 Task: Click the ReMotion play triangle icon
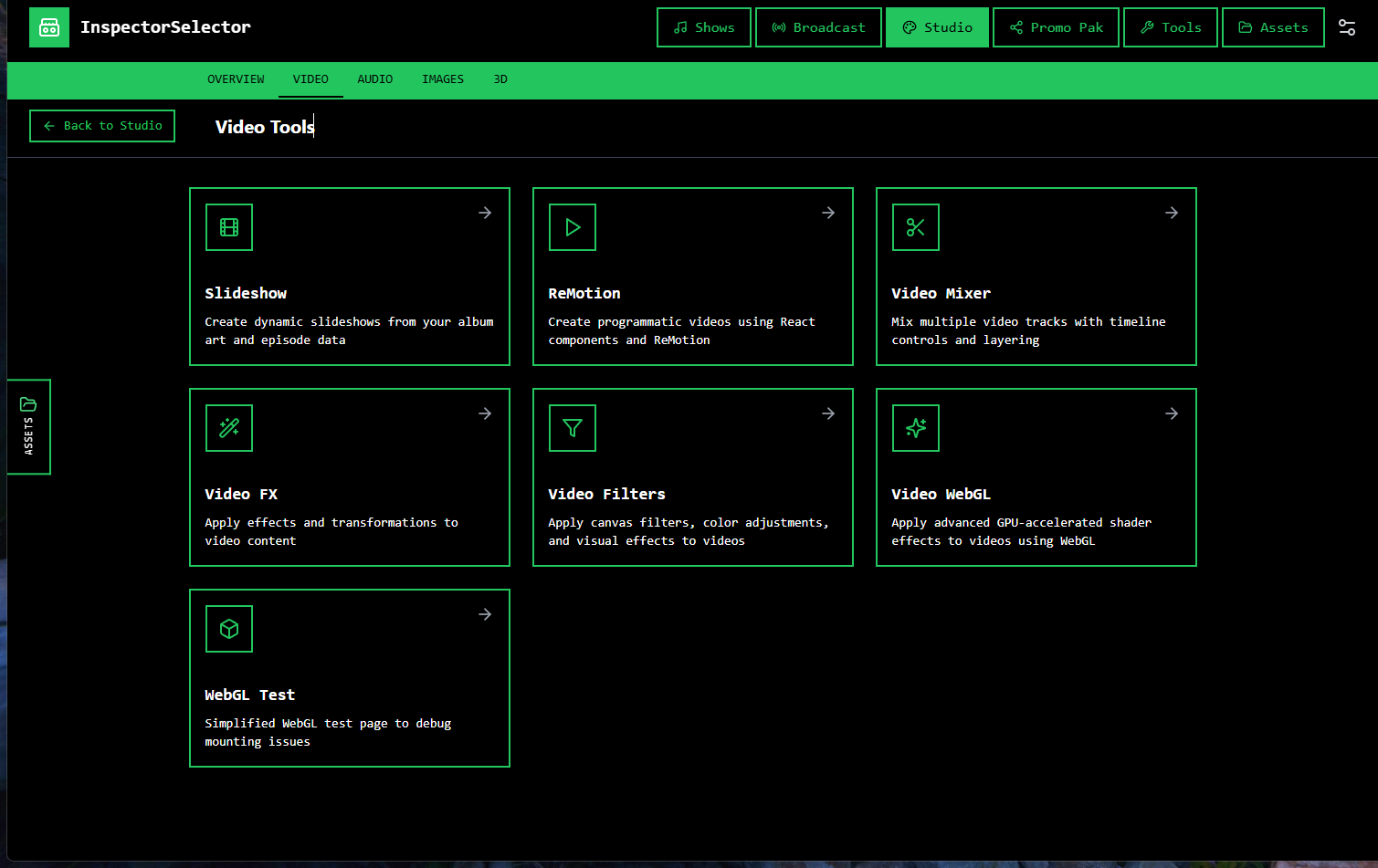click(x=573, y=227)
